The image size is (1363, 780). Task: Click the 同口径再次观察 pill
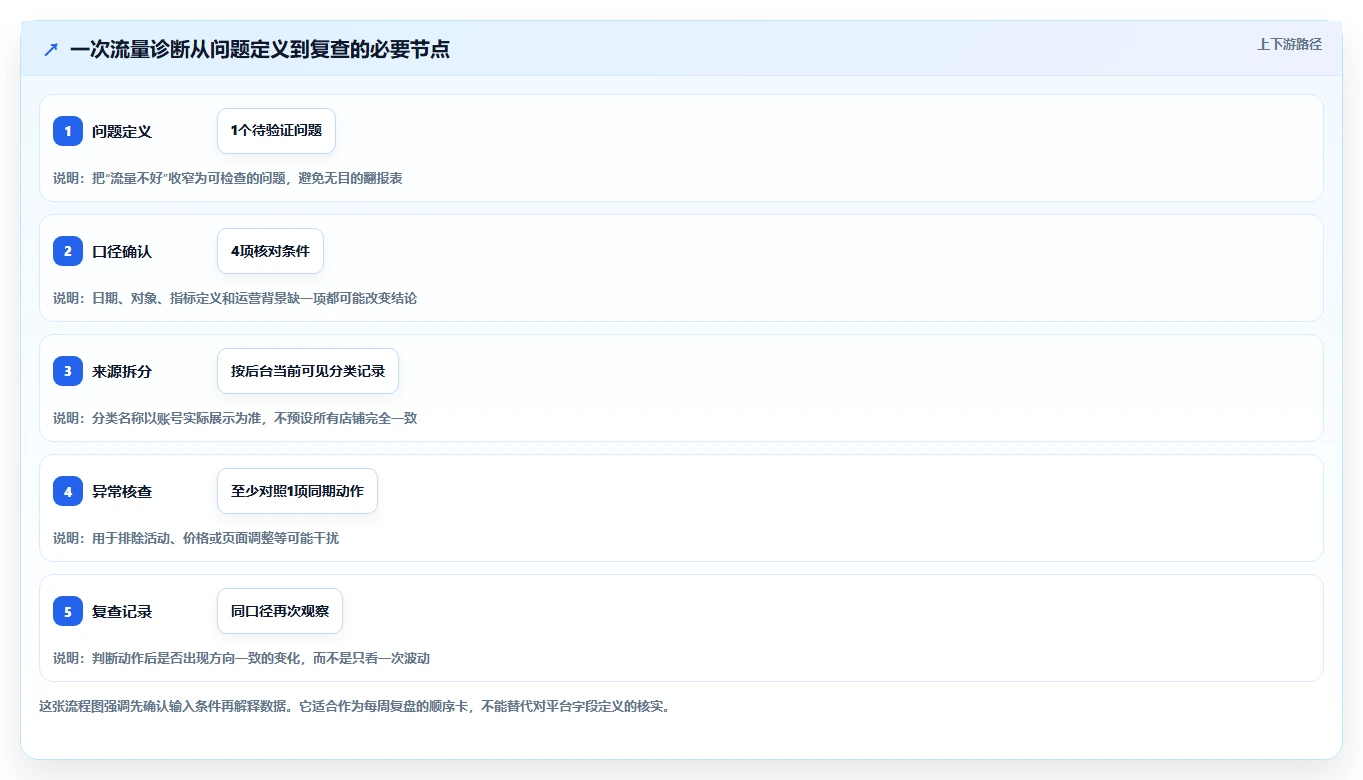point(280,611)
